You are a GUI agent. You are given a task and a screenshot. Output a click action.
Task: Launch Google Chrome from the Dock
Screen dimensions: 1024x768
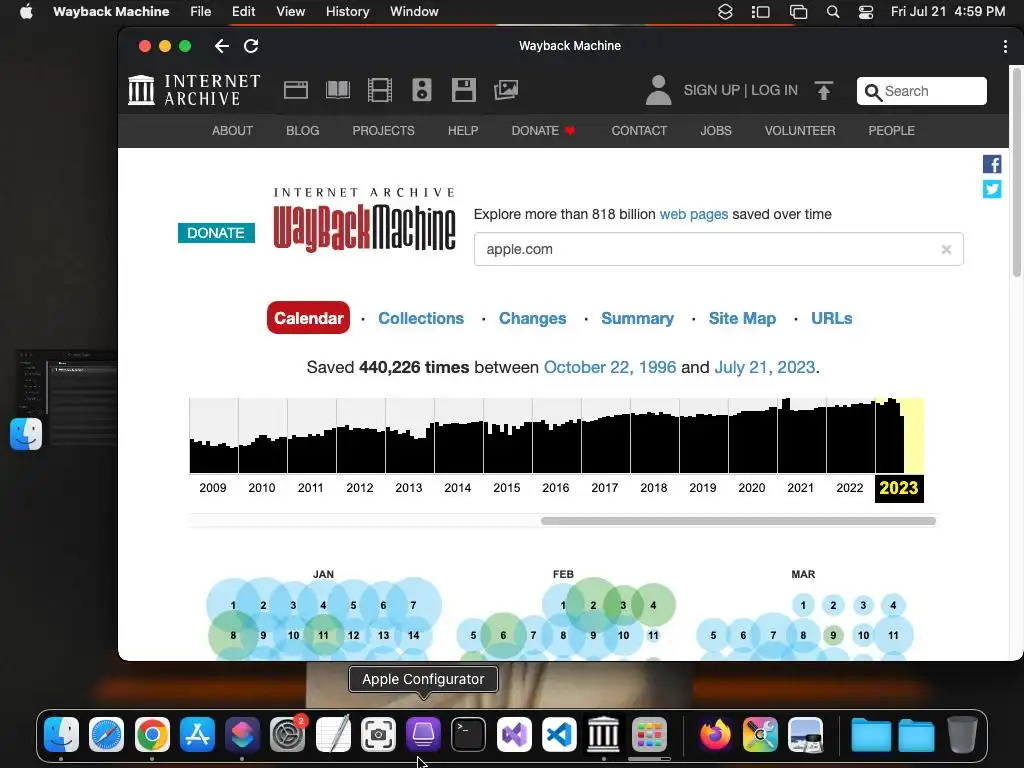click(152, 735)
